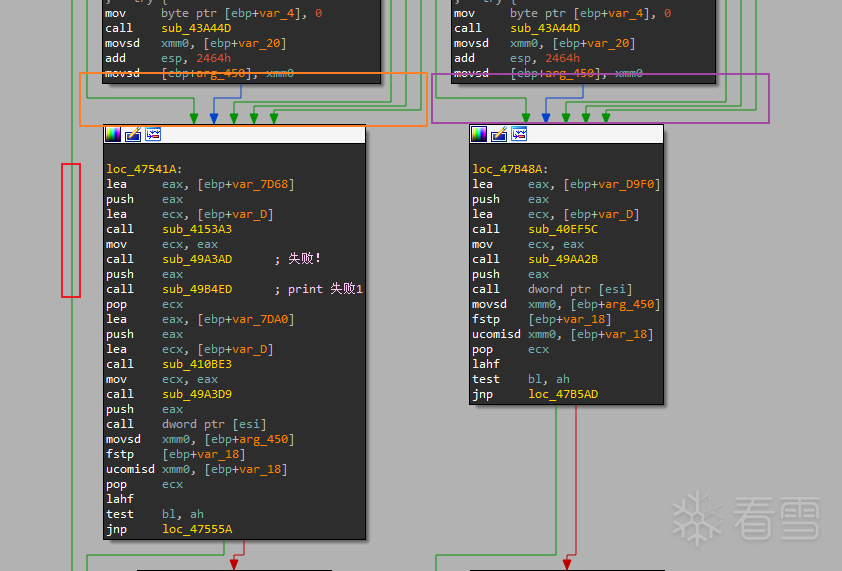842x571 pixels.
Task: Click 'movsd xmm0, [ebp+var_20]' in top-right block
Action: [x=545, y=44]
